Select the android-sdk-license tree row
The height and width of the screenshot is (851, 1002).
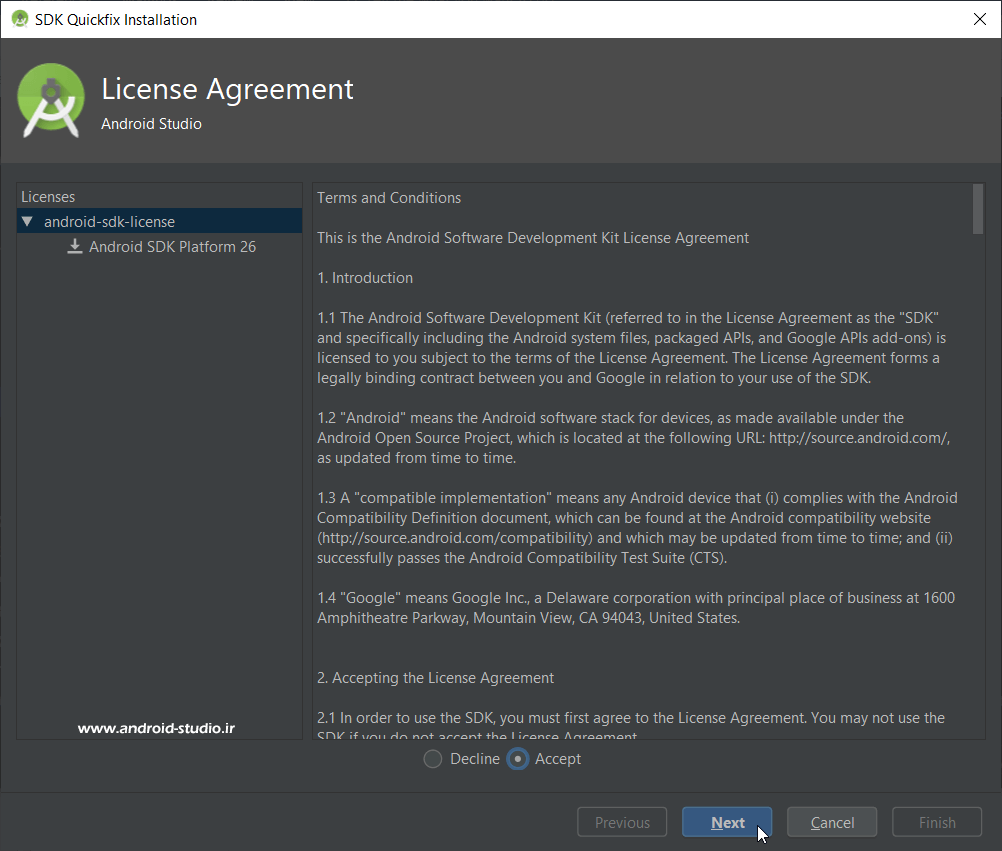(159, 221)
